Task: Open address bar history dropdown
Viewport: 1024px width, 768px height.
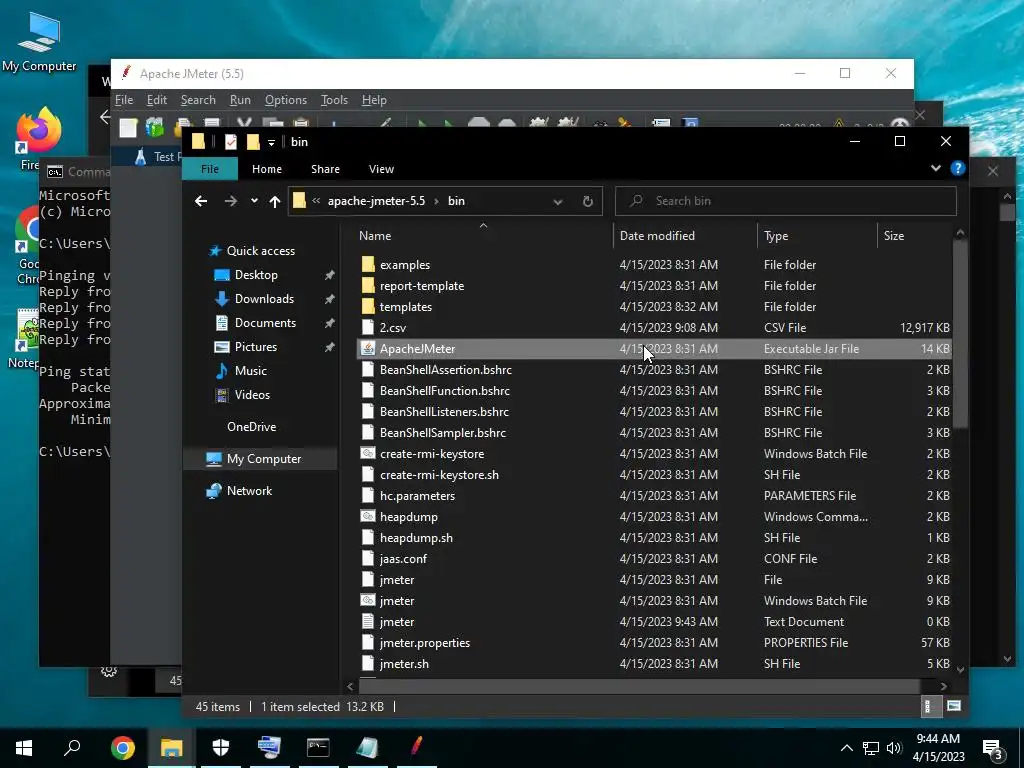Action: click(x=558, y=202)
